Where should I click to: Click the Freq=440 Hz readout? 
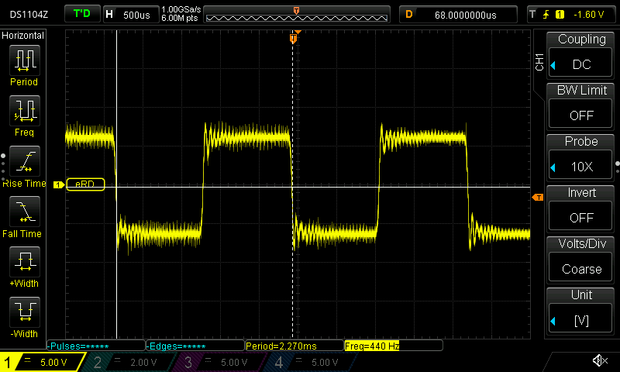[x=393, y=346]
